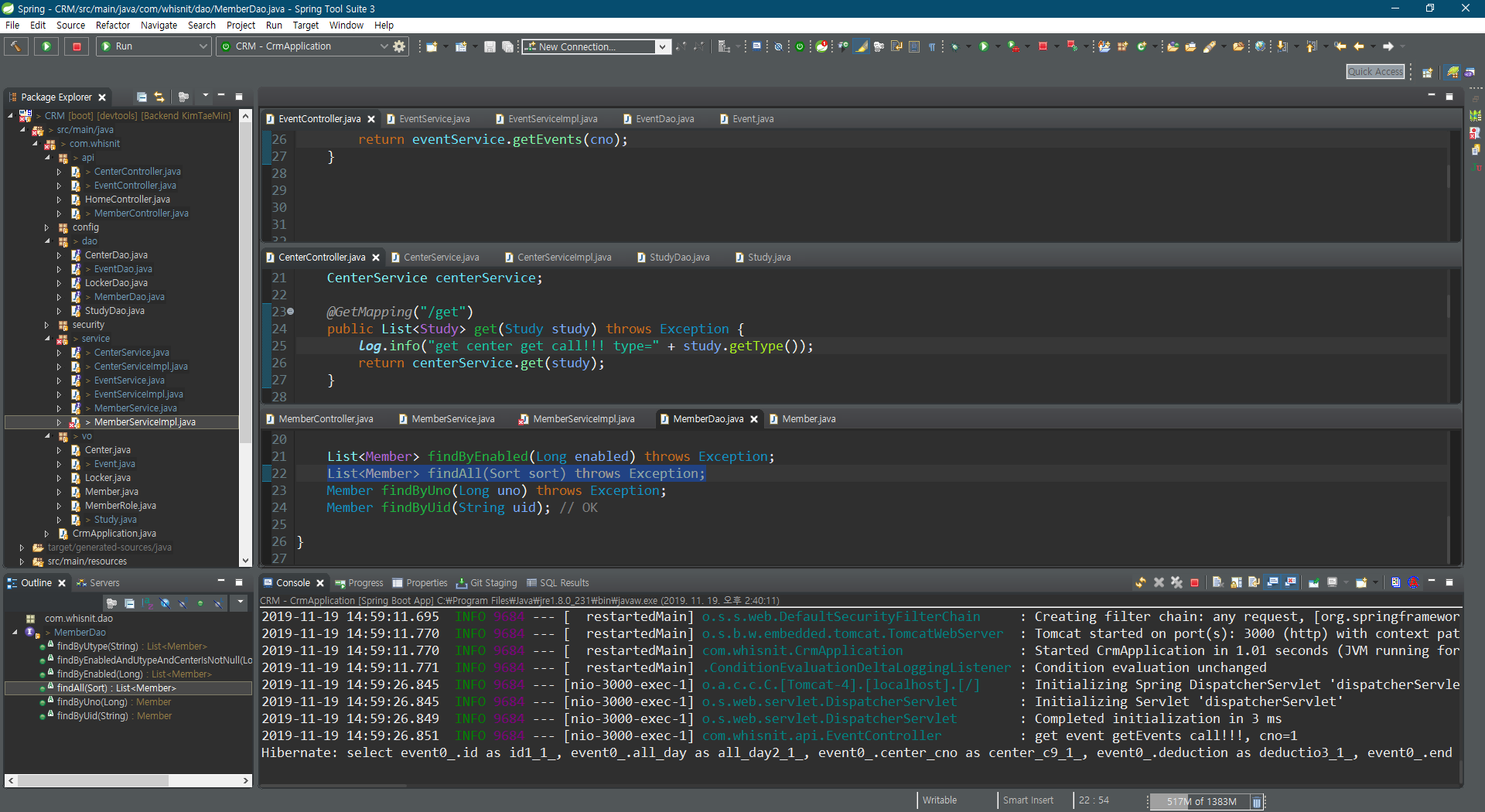Click the gear icon beside CrmApplication
This screenshot has height=812, width=1485.
399,46
